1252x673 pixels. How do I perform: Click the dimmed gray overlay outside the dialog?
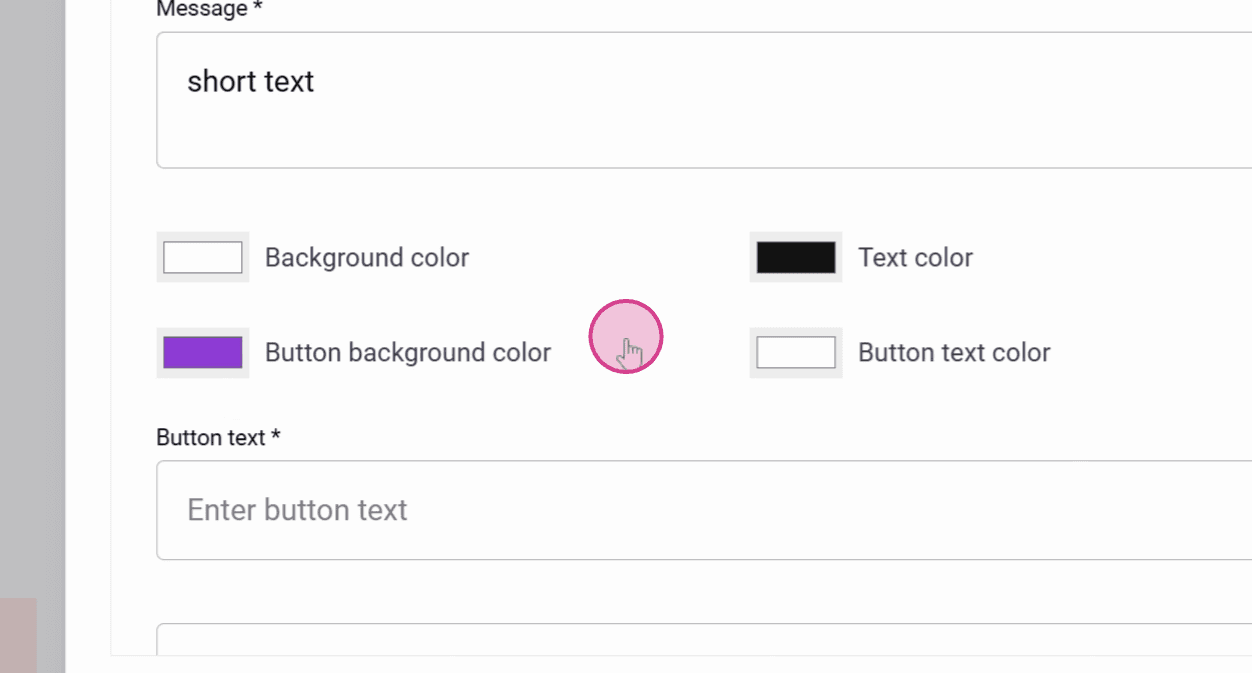click(32, 300)
